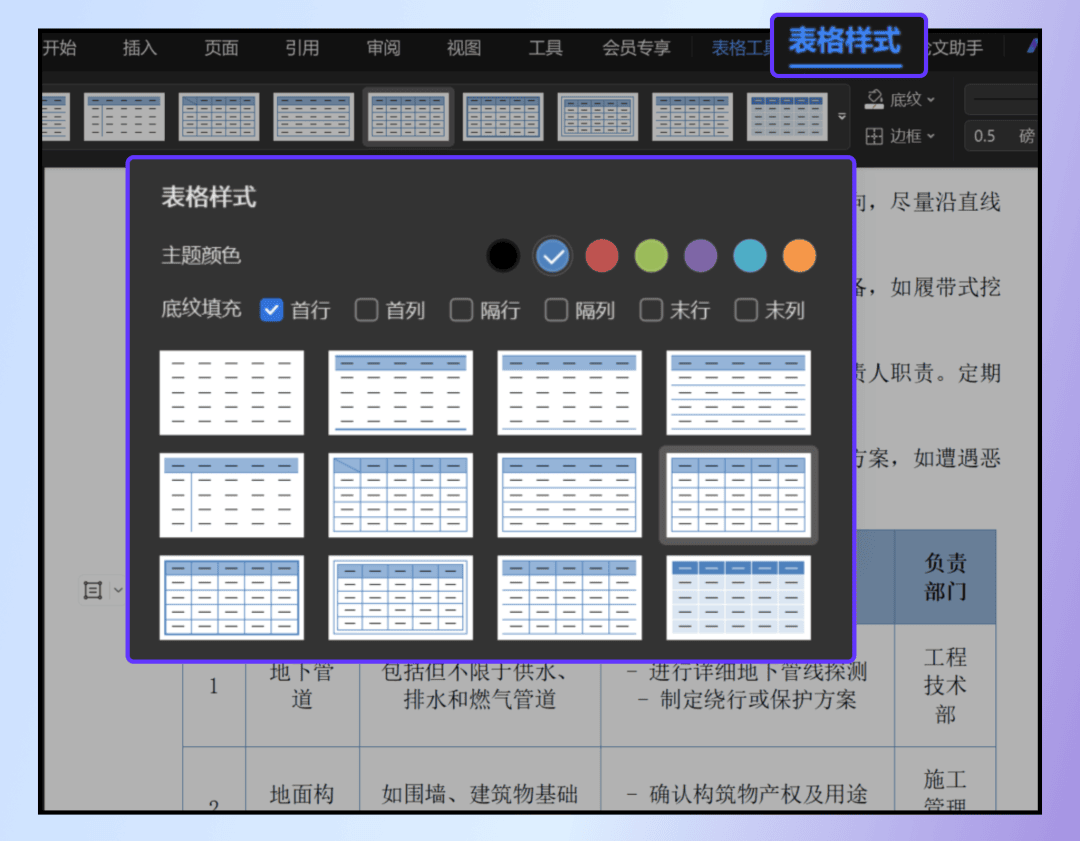Open the 插入 ribbon tab
Image resolution: width=1080 pixels, height=841 pixels.
coord(140,48)
